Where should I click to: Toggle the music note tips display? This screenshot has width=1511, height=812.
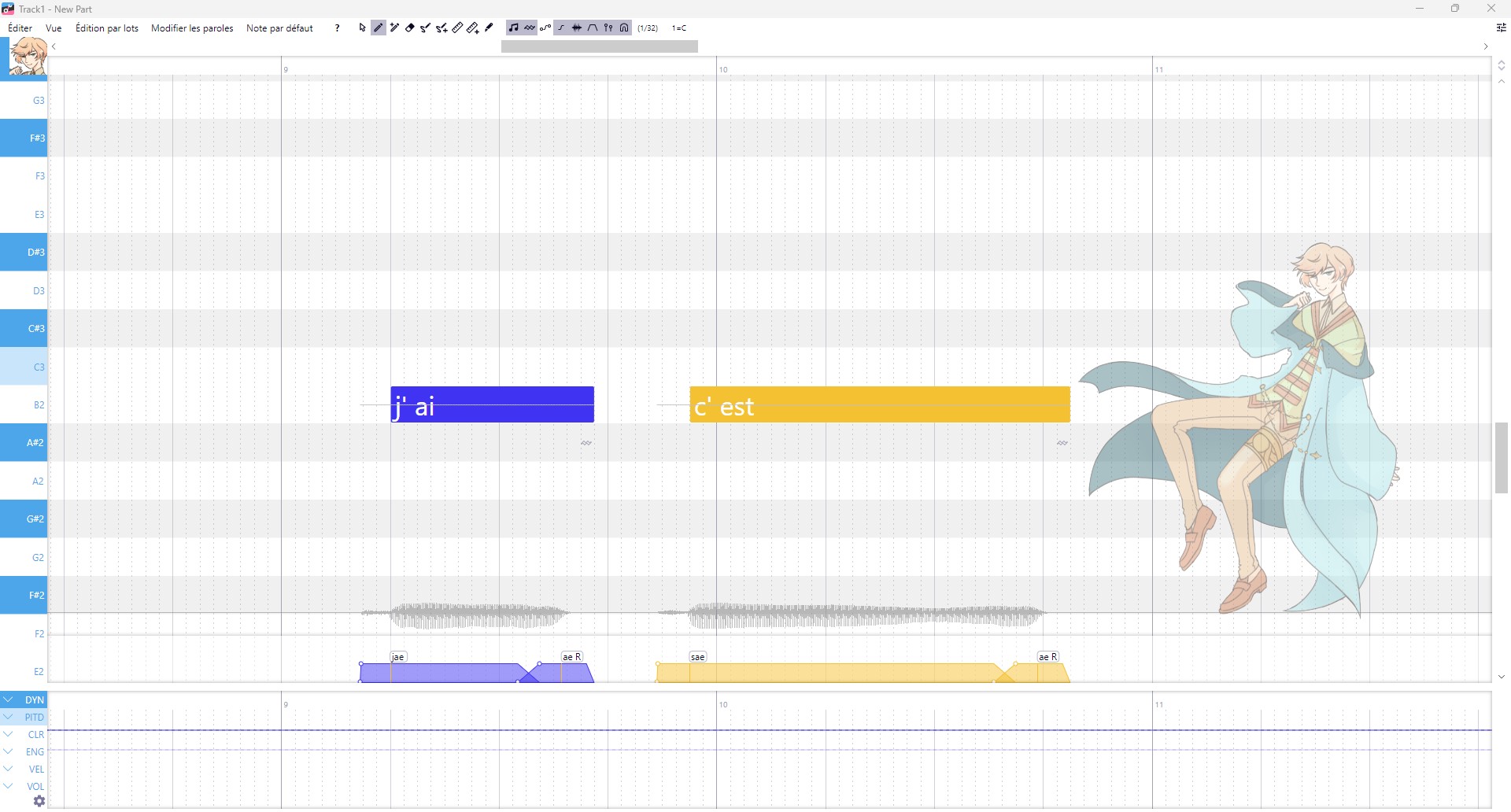tap(513, 28)
